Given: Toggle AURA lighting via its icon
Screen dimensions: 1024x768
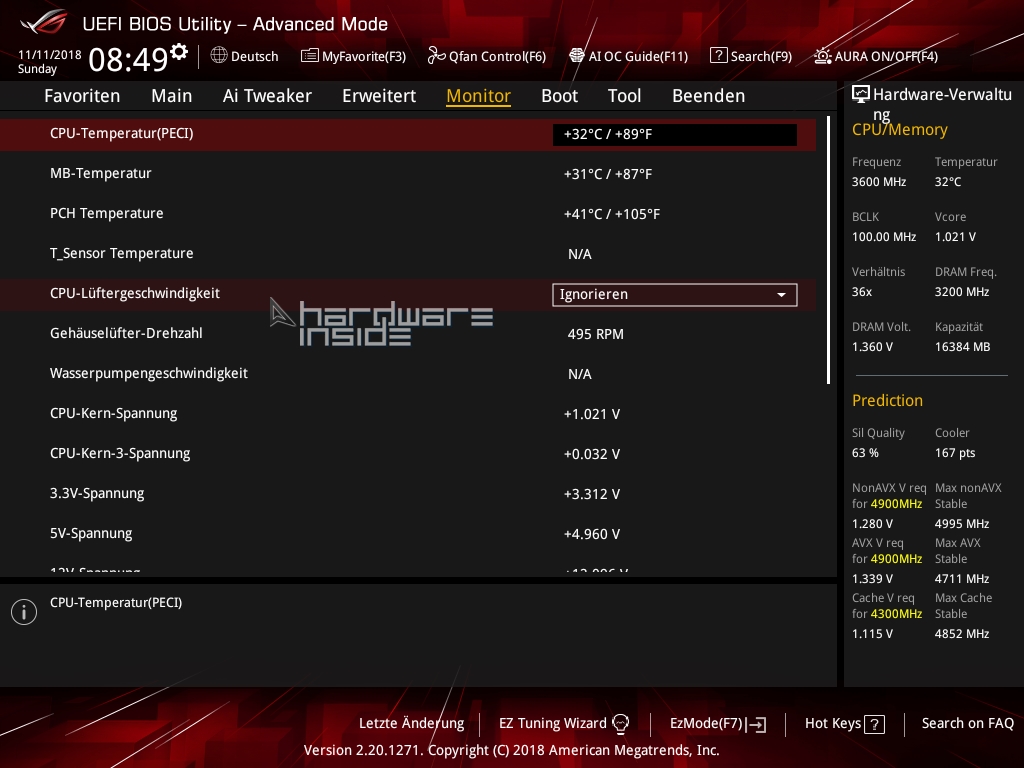Looking at the screenshot, I should click(823, 56).
